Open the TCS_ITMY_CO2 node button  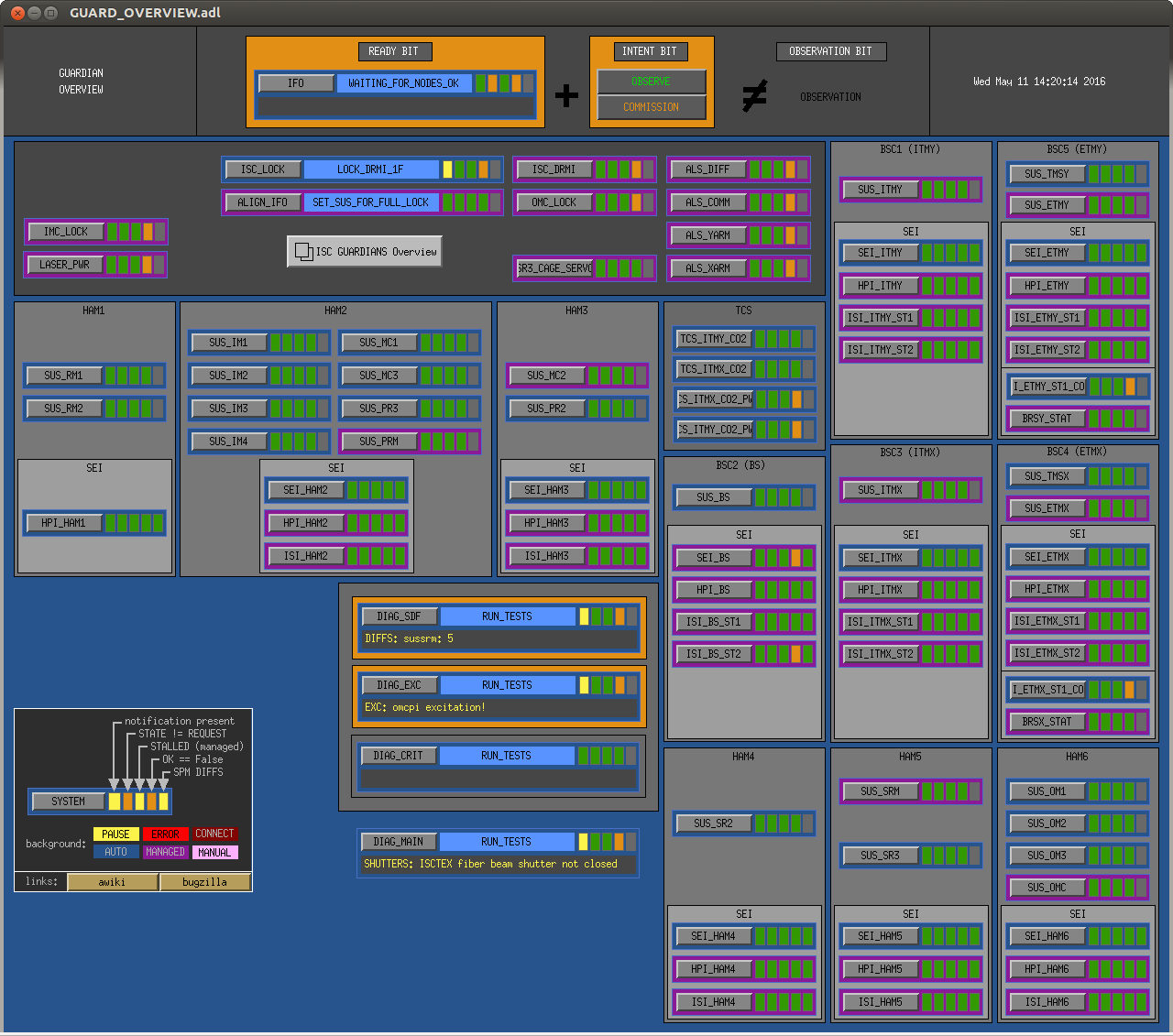click(x=714, y=339)
